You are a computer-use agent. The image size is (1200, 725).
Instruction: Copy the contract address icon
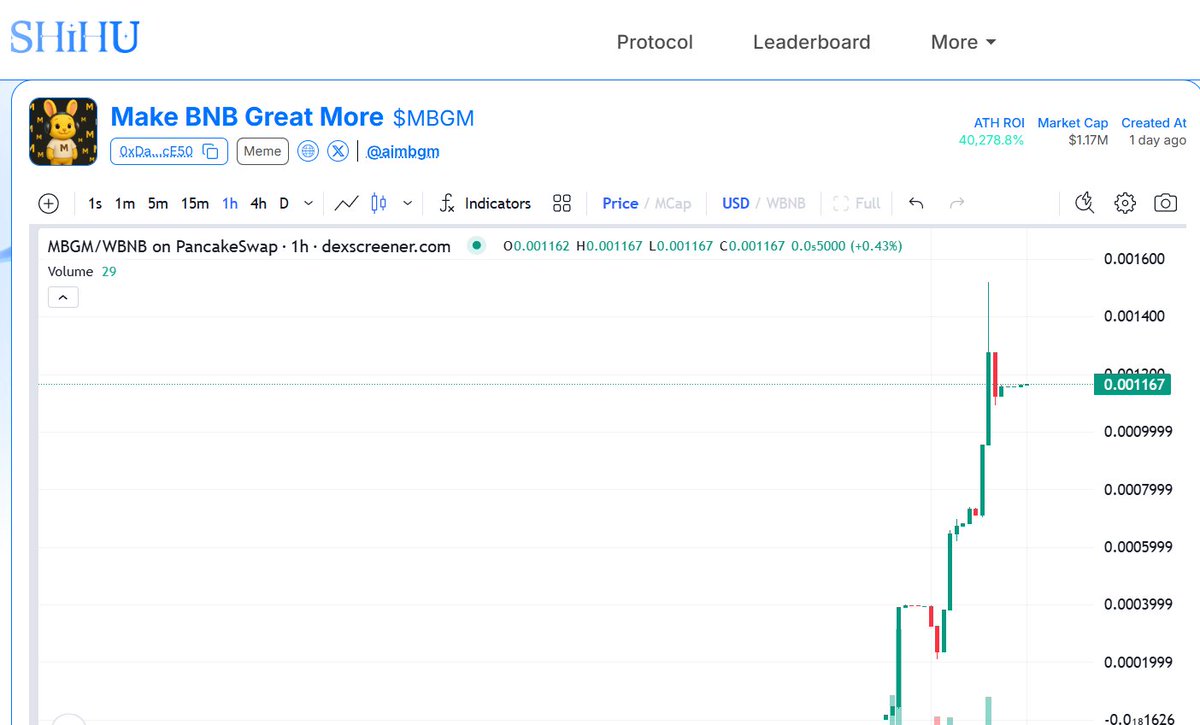point(211,152)
